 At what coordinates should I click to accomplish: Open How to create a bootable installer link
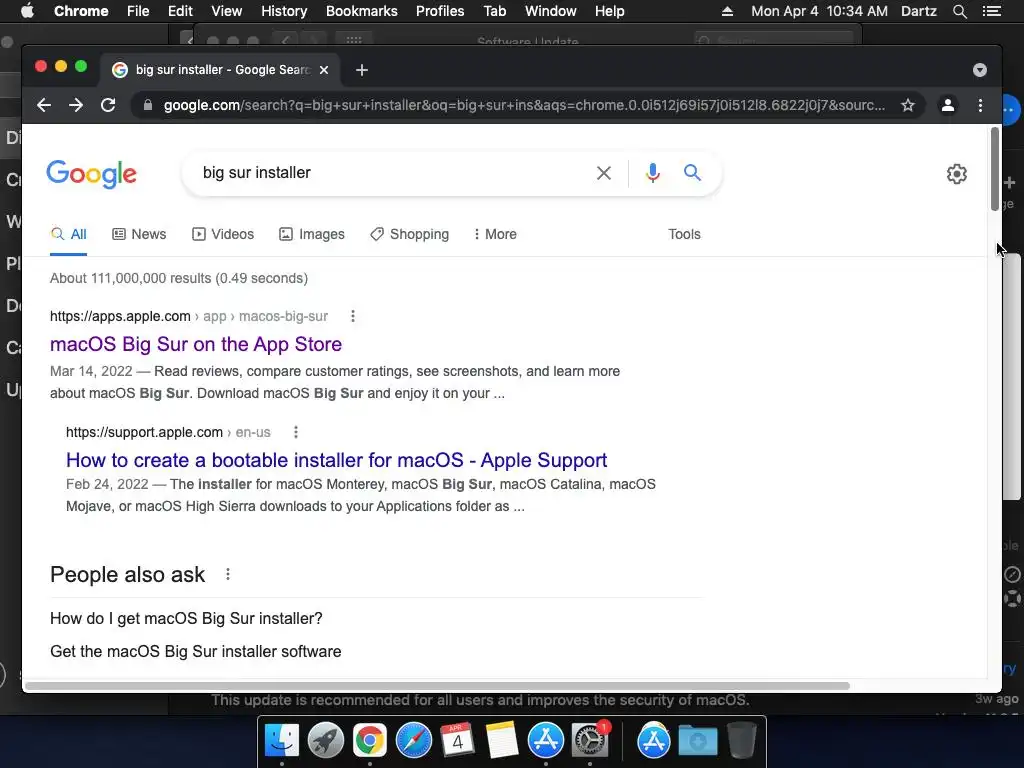tap(336, 460)
